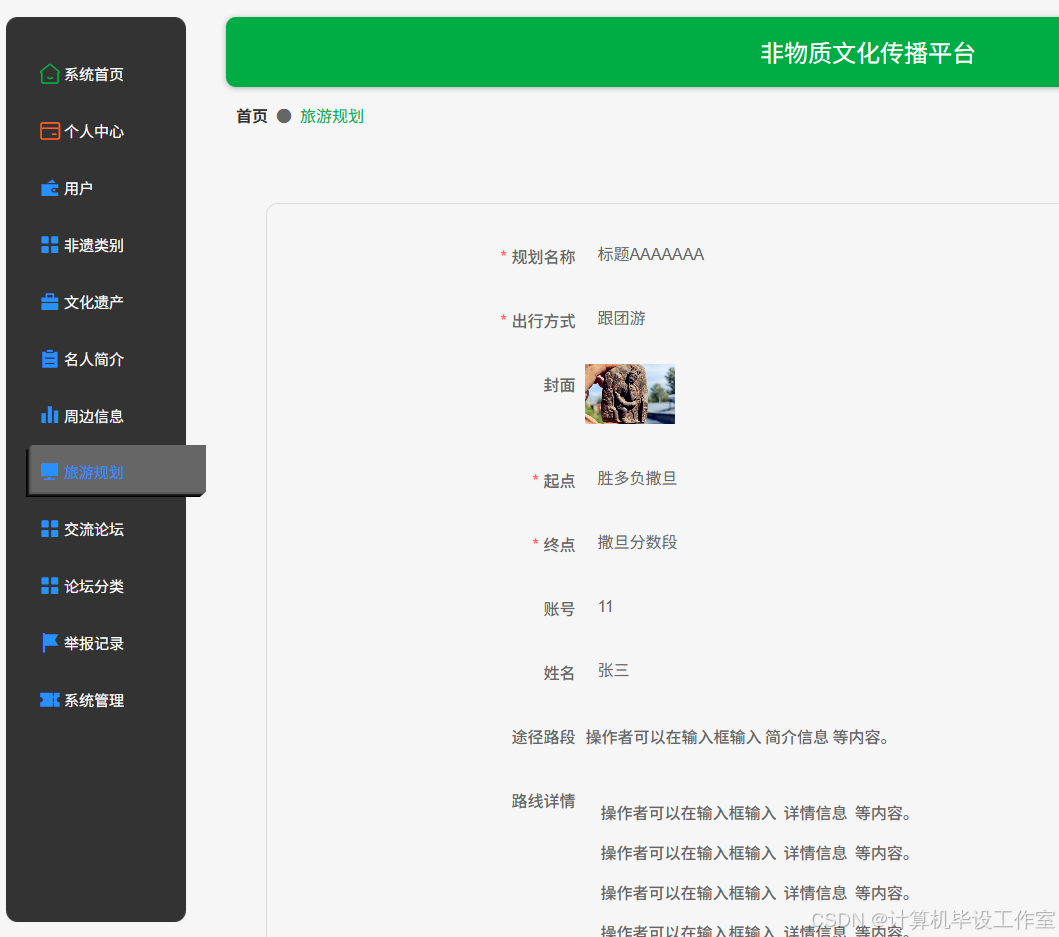Click the 起点 value 胜多负撒旦
Screen dimensions: 1059x937
(x=637, y=478)
